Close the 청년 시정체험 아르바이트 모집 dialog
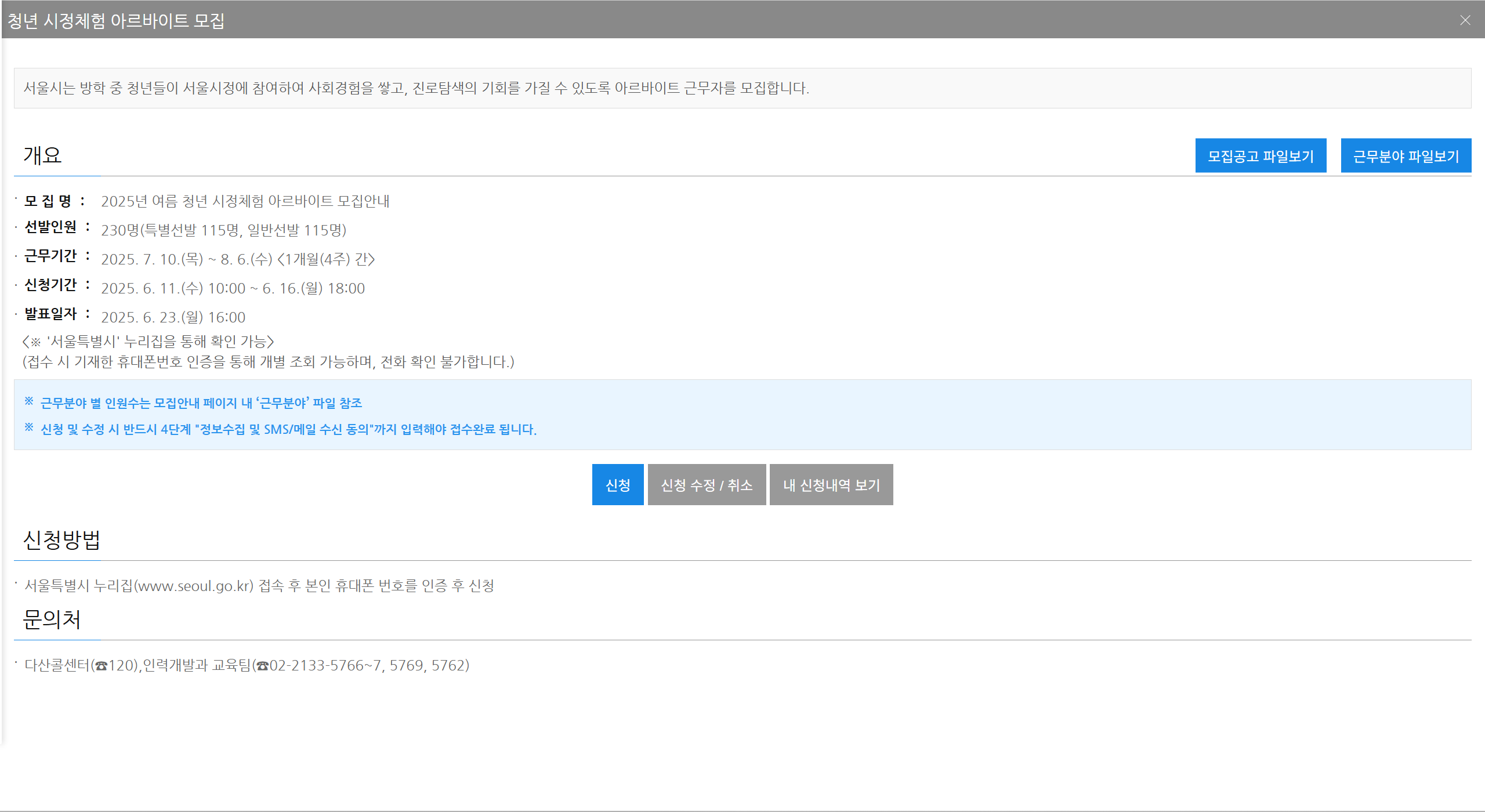 tap(1465, 20)
